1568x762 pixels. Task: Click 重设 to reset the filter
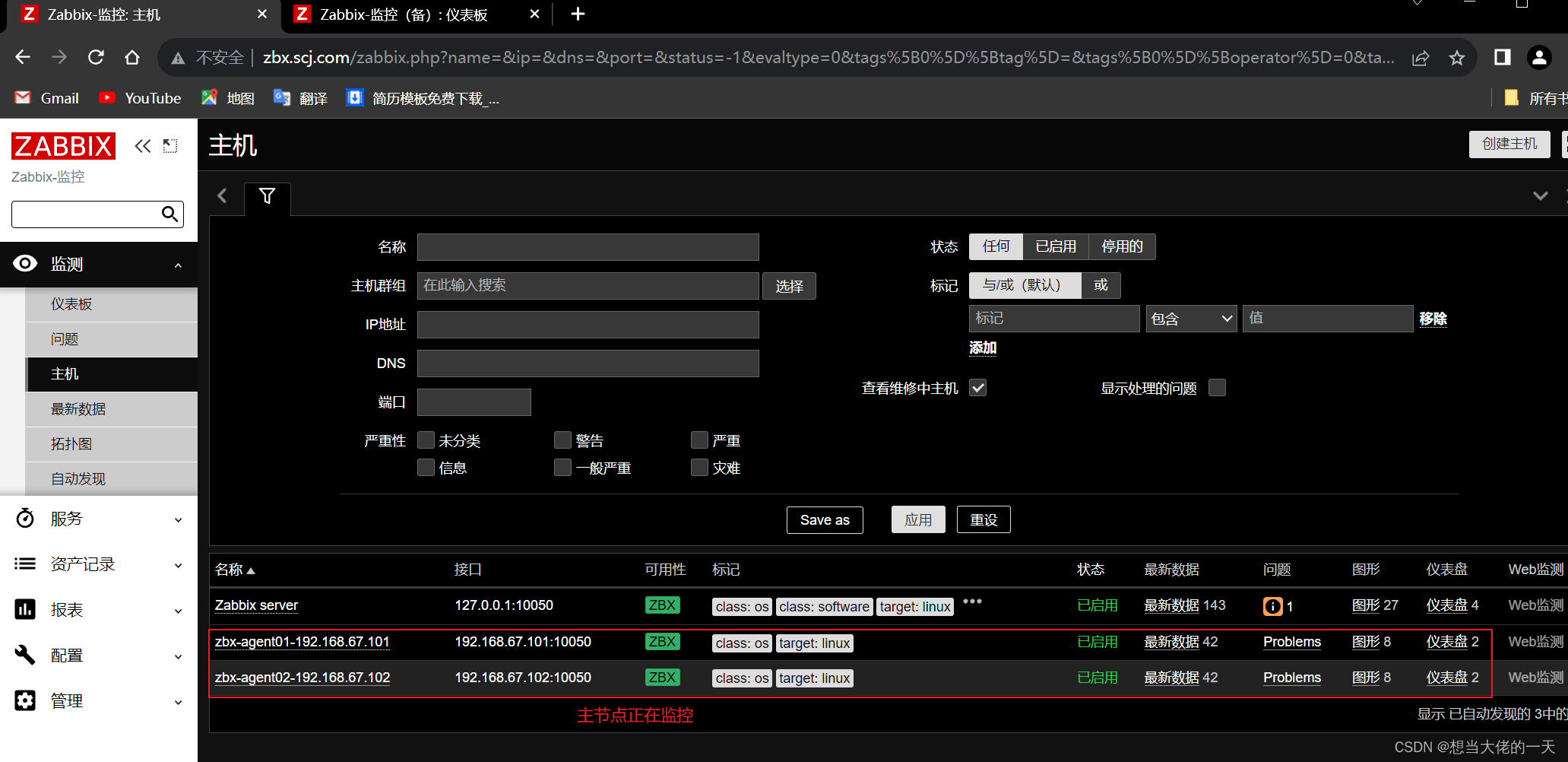pos(984,520)
